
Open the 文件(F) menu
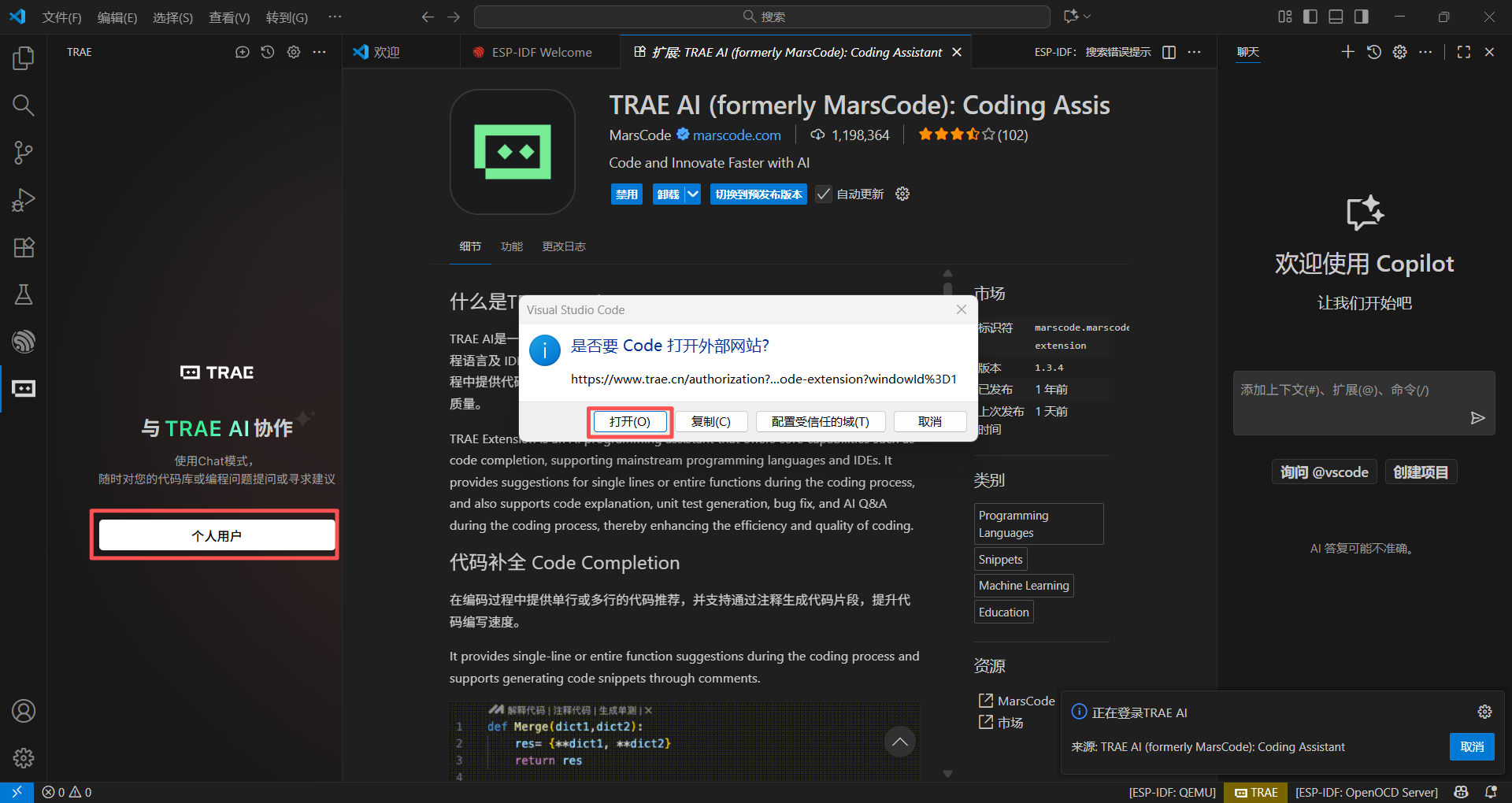click(61, 17)
